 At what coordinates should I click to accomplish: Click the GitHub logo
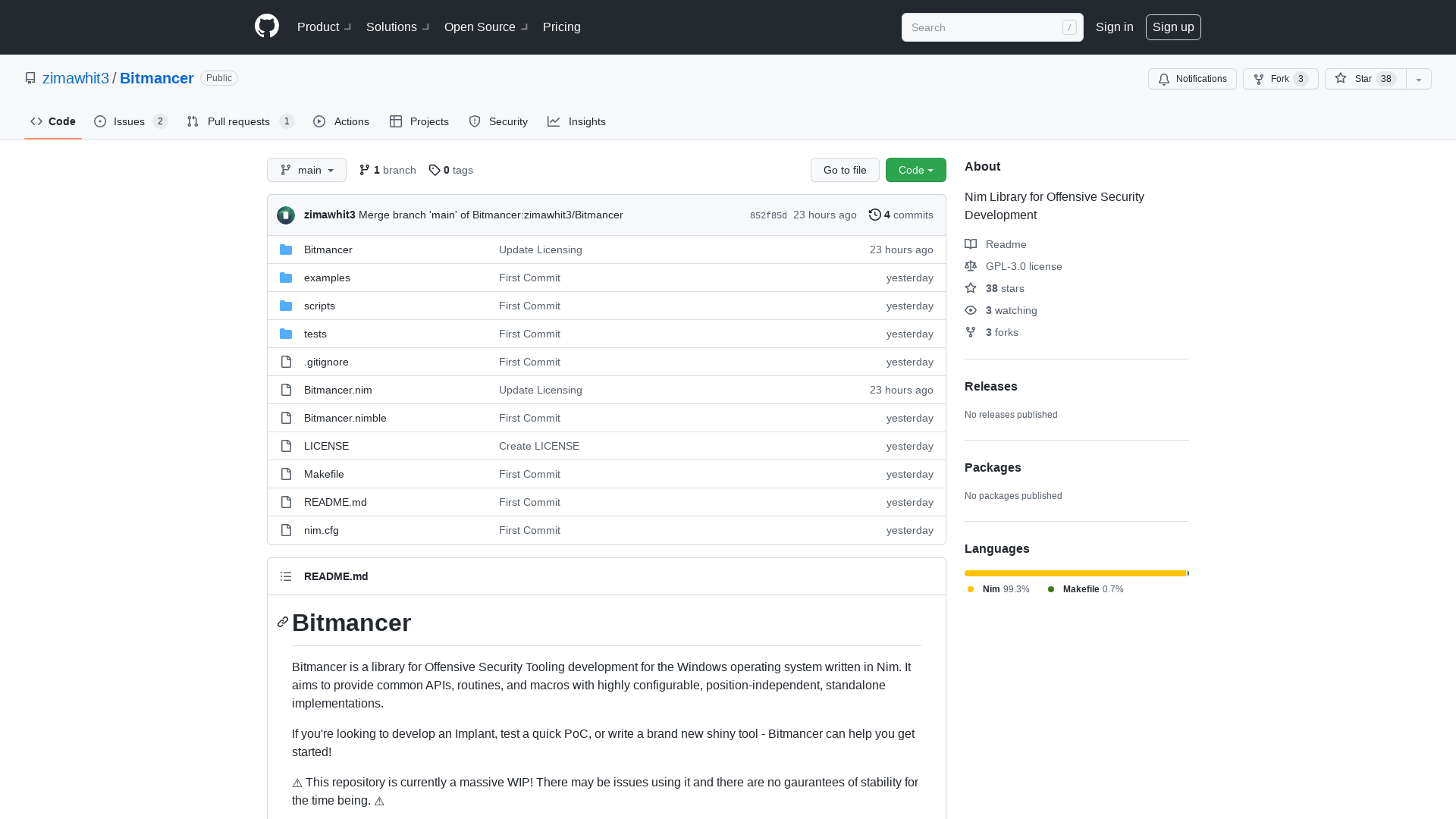266,27
